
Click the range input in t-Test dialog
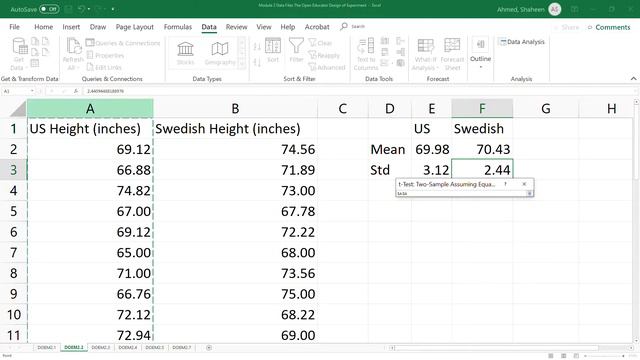pyautogui.click(x=461, y=193)
